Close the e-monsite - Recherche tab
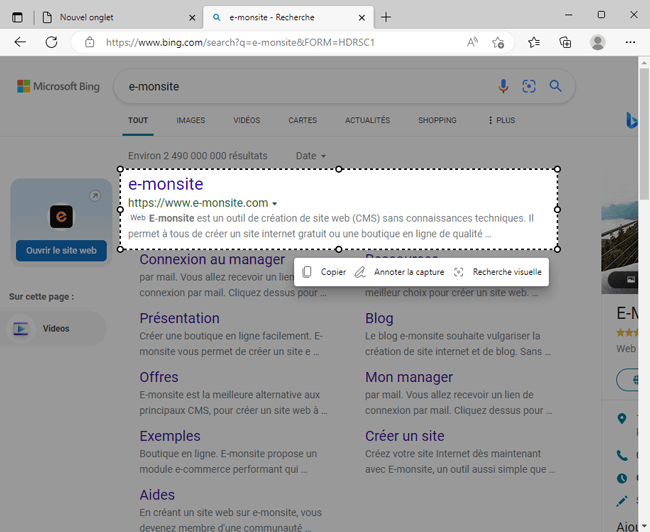Image resolution: width=650 pixels, height=532 pixels. (x=362, y=17)
